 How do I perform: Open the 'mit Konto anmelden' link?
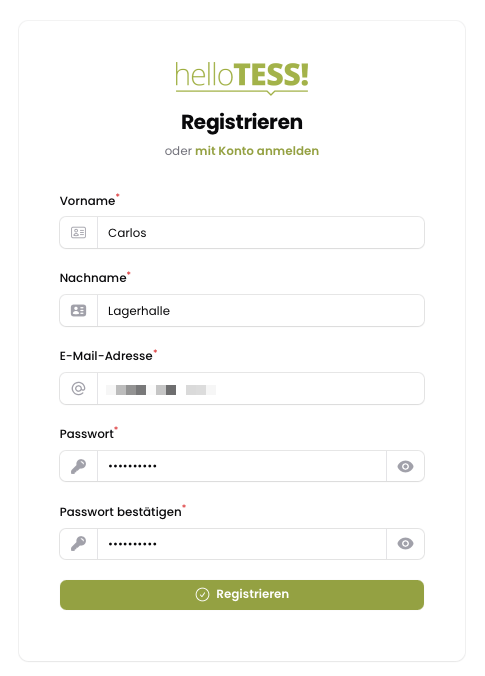[x=257, y=151]
